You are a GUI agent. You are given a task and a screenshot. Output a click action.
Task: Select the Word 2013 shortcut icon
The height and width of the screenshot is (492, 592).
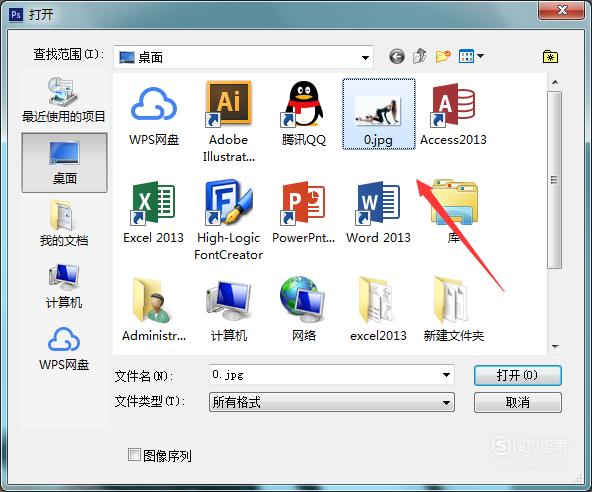(x=378, y=203)
